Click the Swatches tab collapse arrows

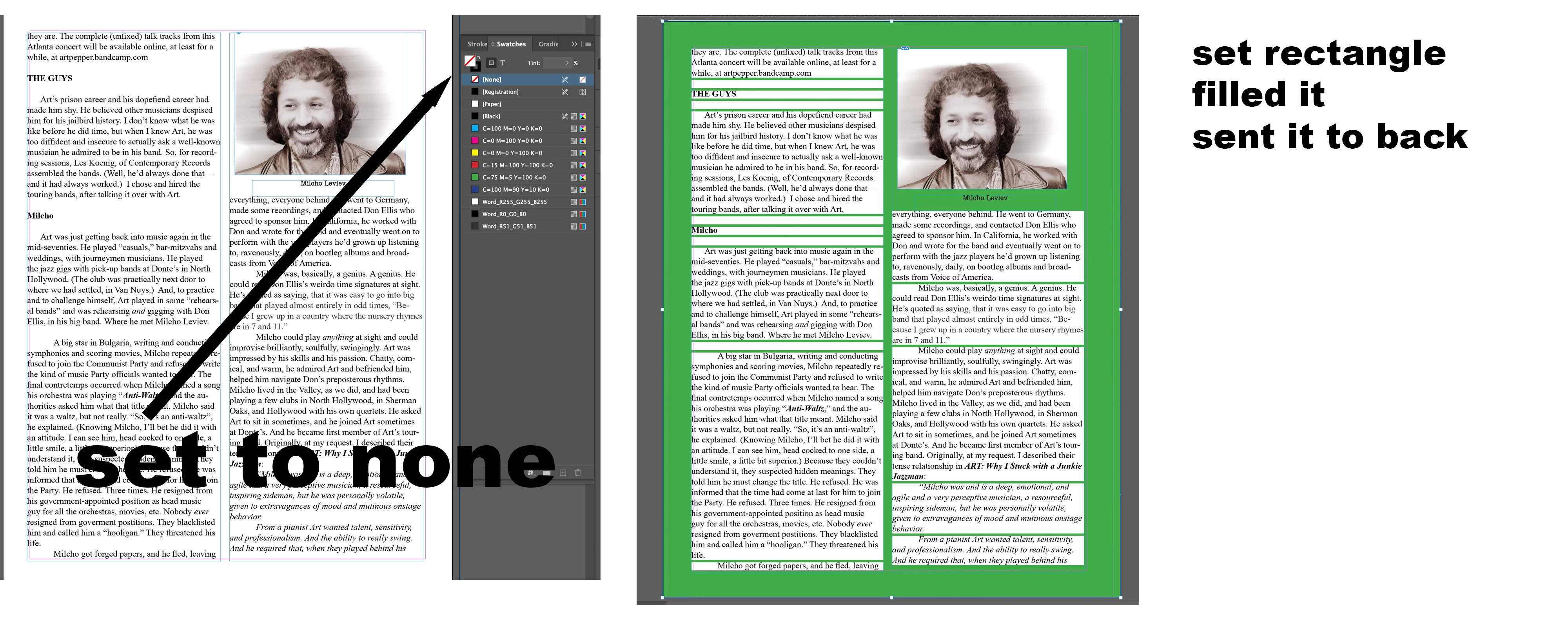coord(493,44)
